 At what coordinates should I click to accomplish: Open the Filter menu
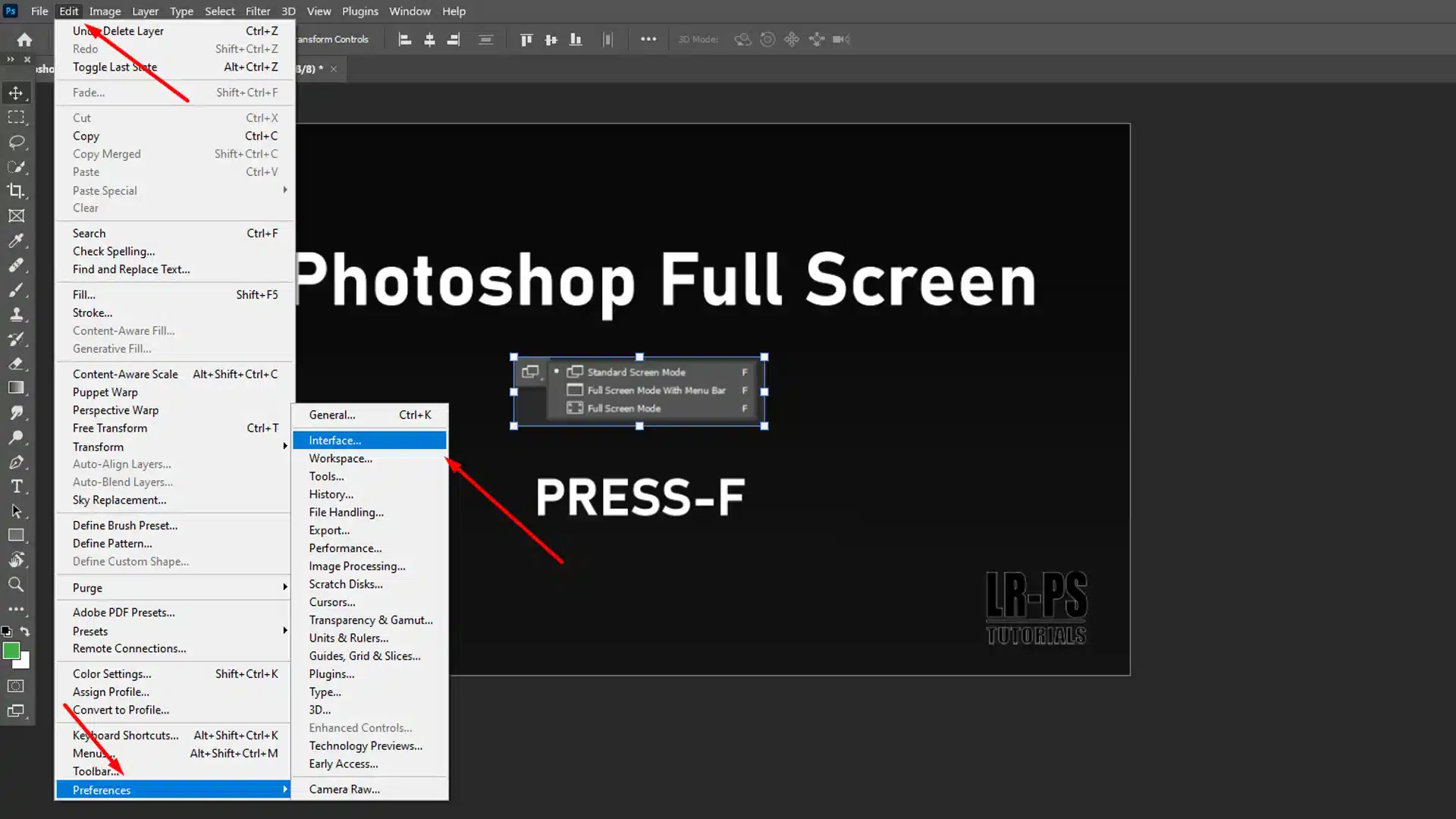point(257,11)
